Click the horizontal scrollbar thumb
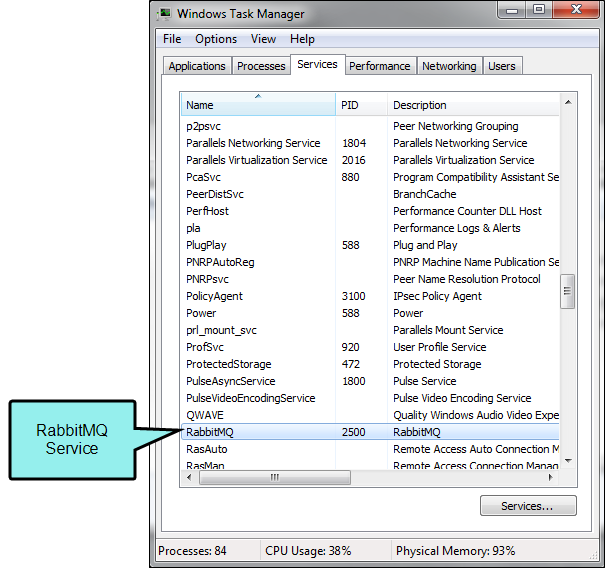Viewport: 605px width, 568px height. [275, 477]
